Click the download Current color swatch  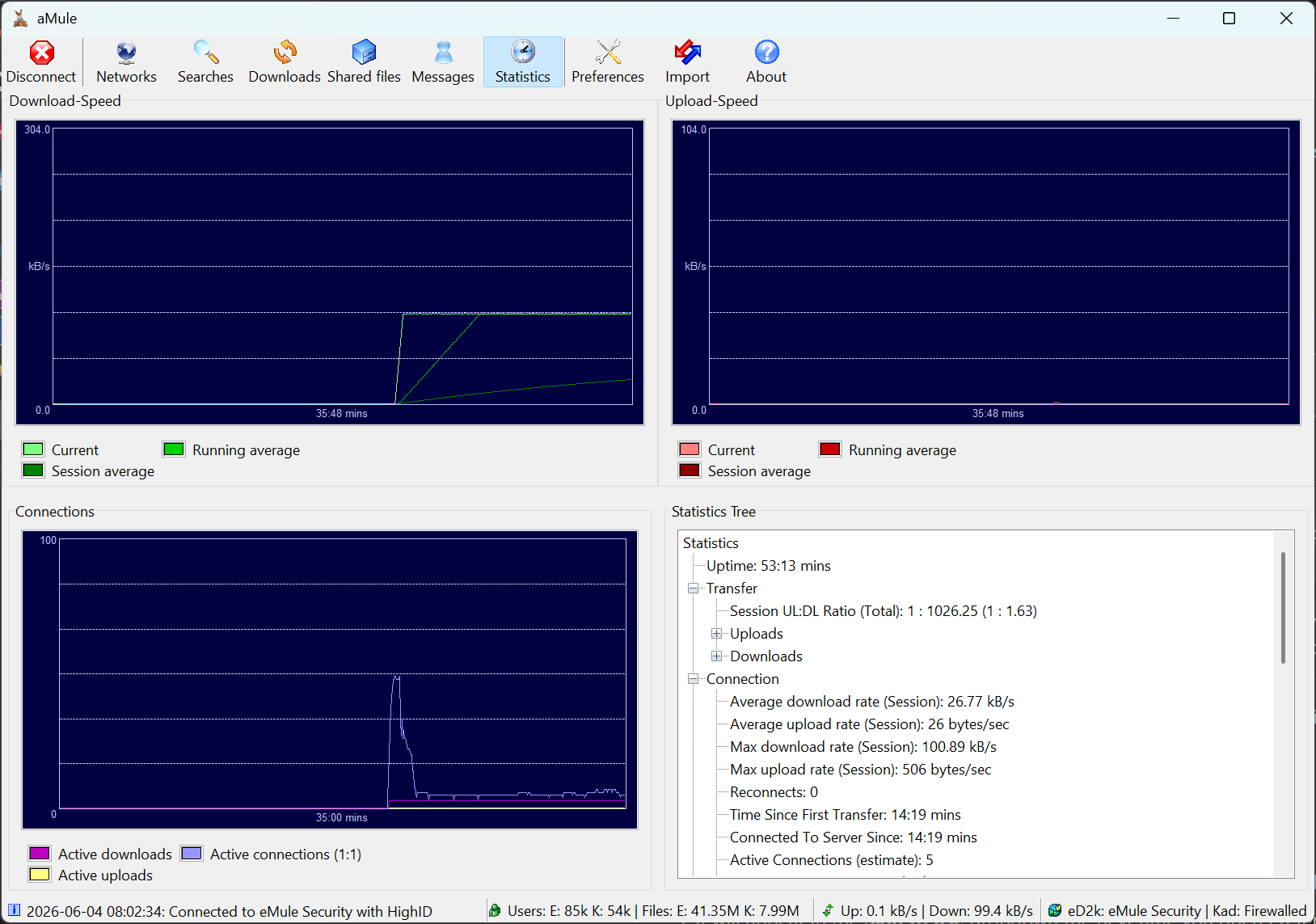tap(33, 449)
